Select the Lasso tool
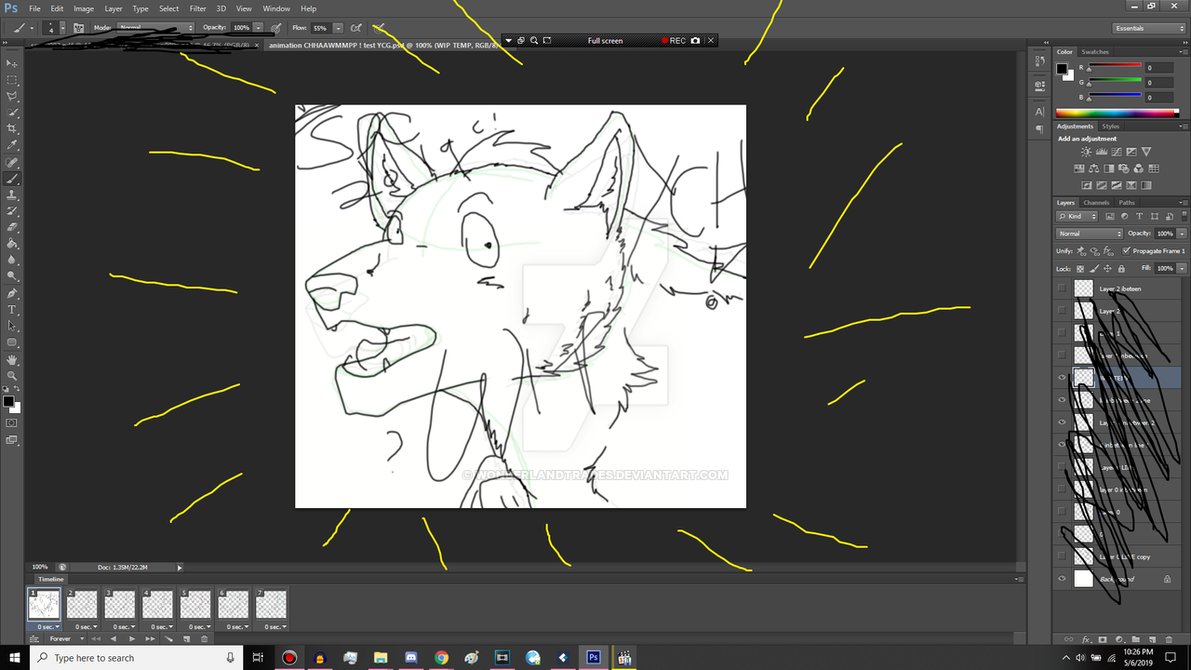1191x670 pixels. click(9, 96)
